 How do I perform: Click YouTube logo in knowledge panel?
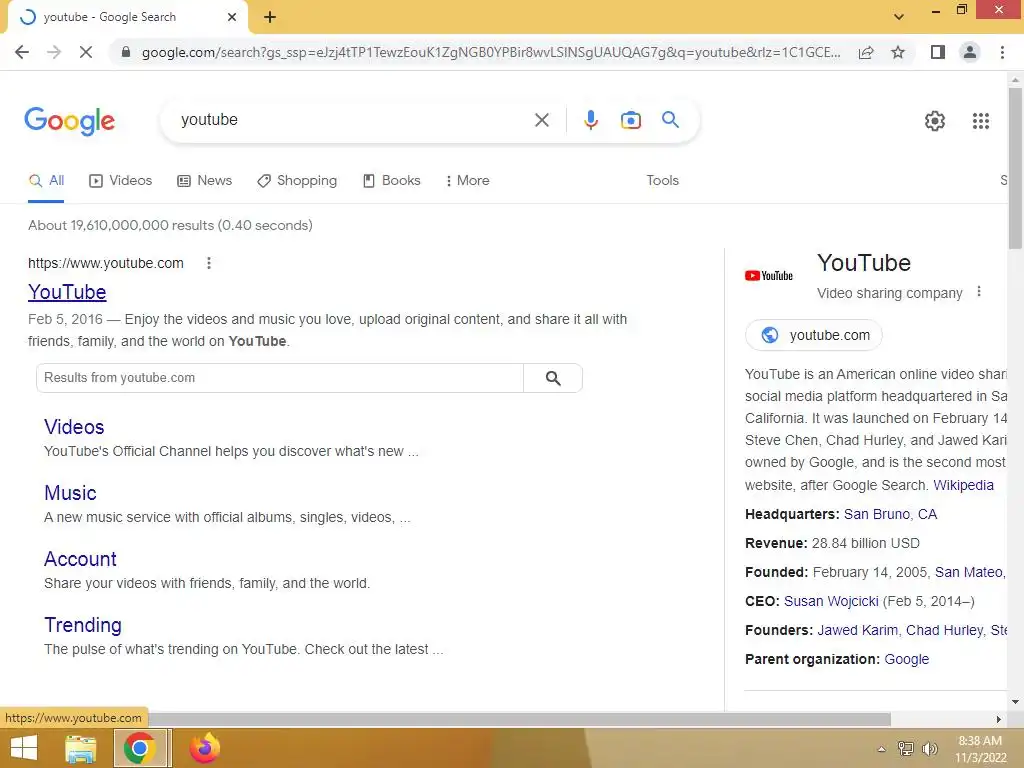(x=769, y=276)
